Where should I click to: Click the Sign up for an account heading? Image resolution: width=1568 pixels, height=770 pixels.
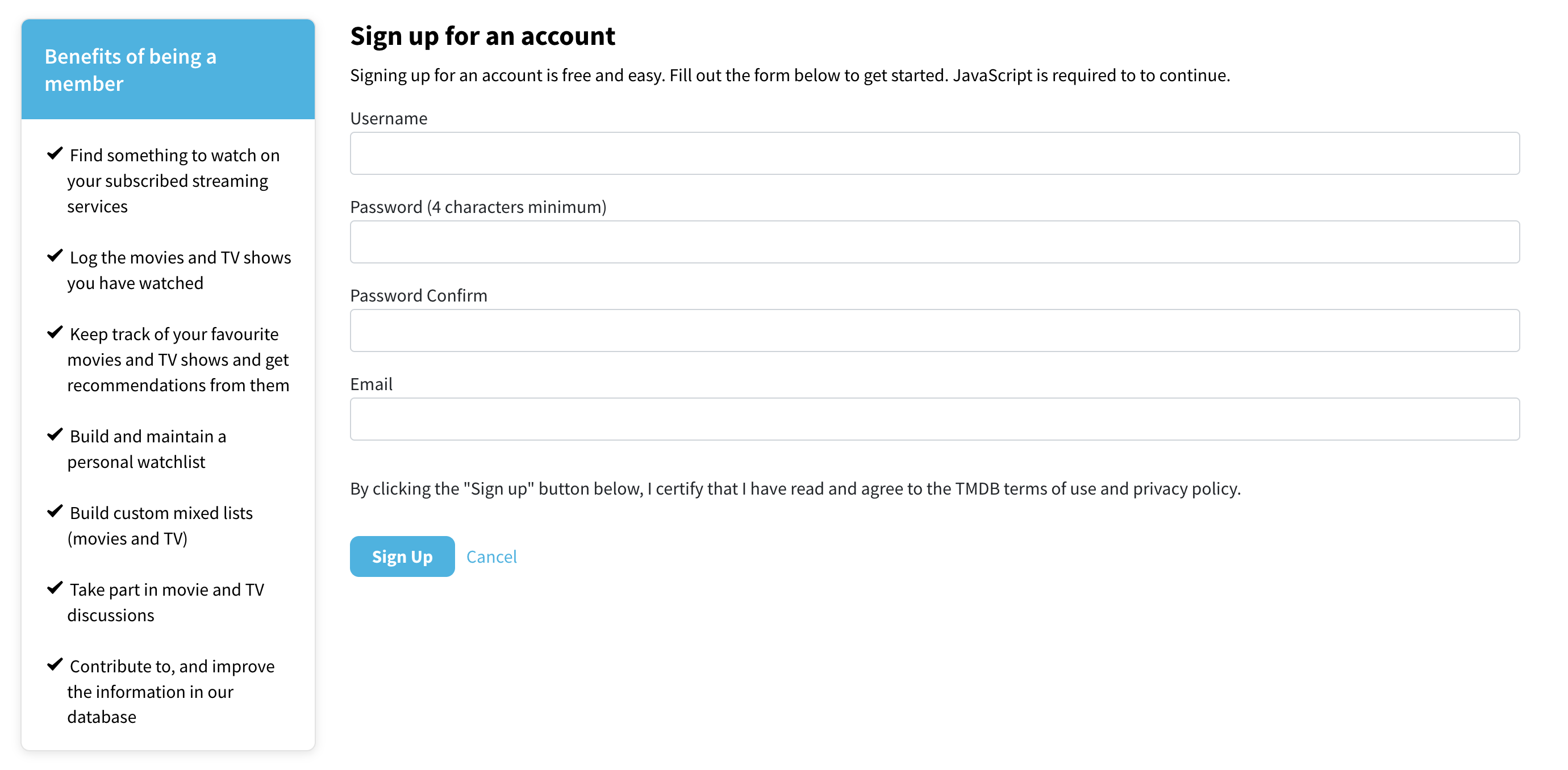point(482,36)
